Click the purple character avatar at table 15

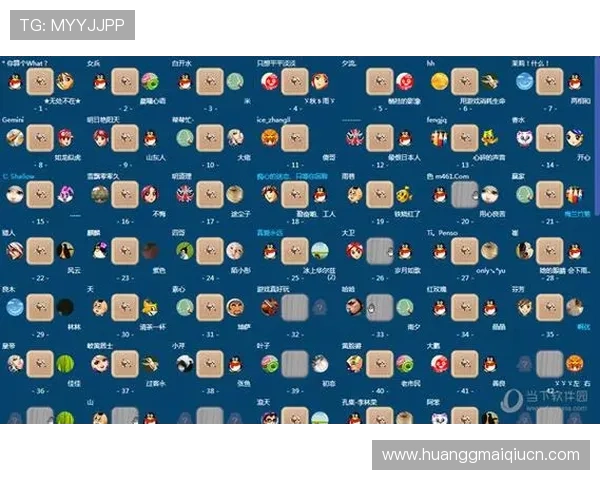[x=65, y=194]
